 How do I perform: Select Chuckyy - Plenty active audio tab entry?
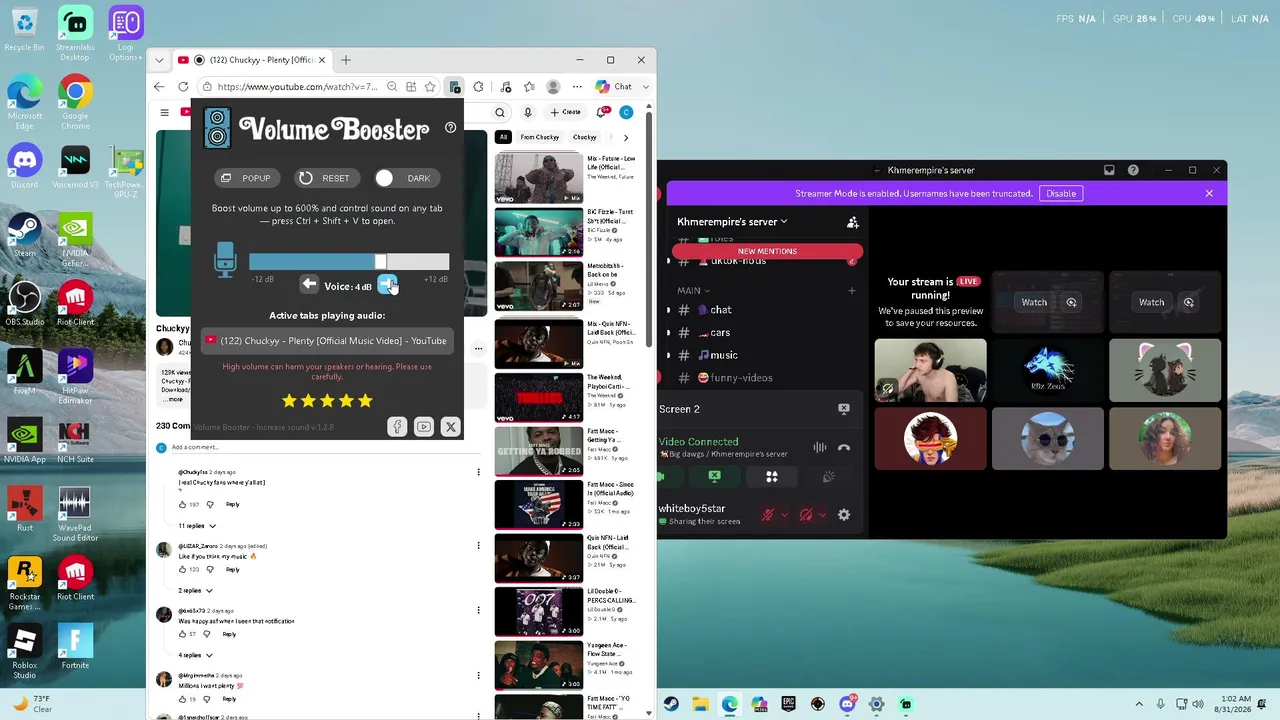(327, 341)
